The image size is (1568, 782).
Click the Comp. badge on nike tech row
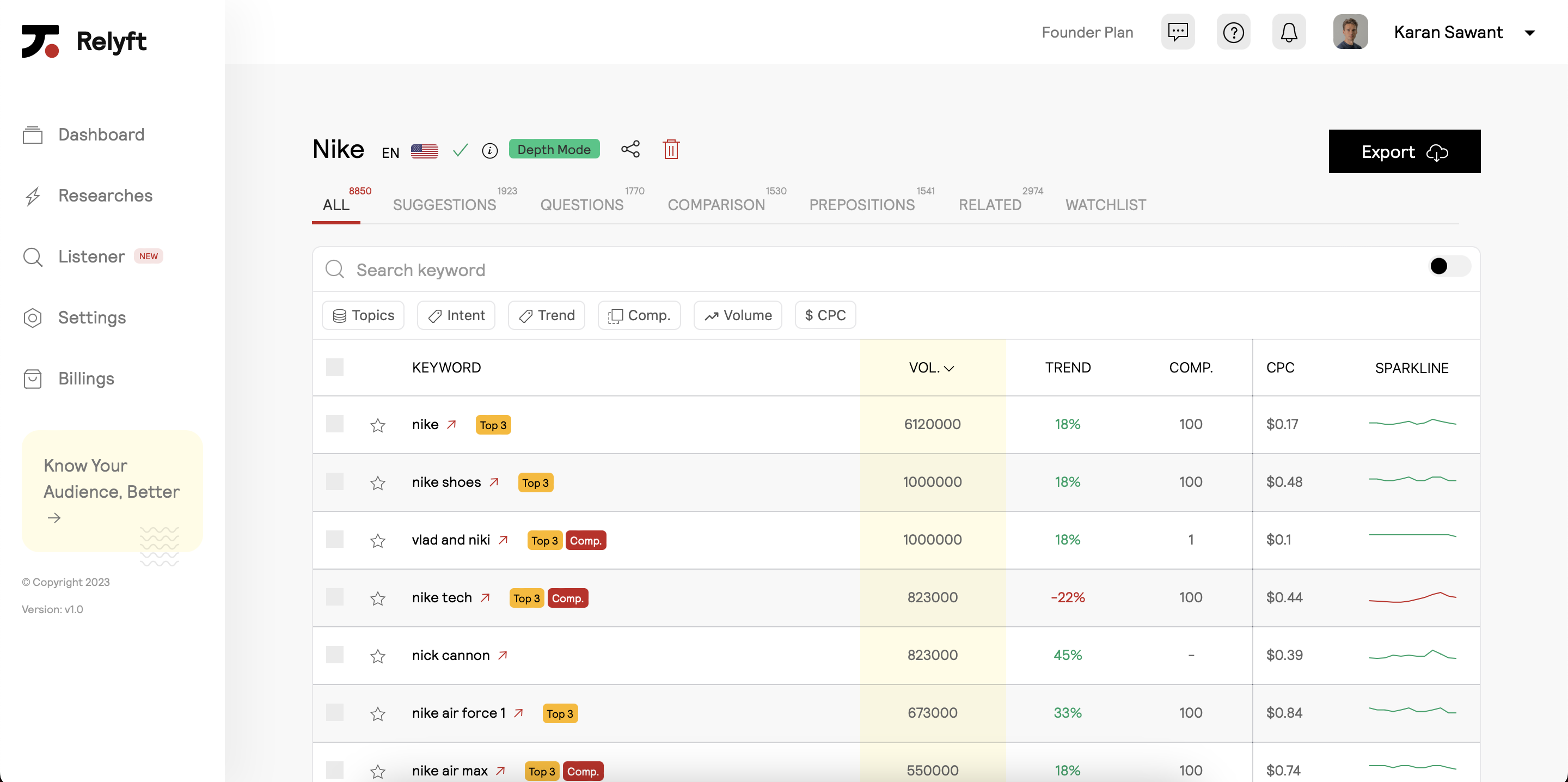[567, 598]
